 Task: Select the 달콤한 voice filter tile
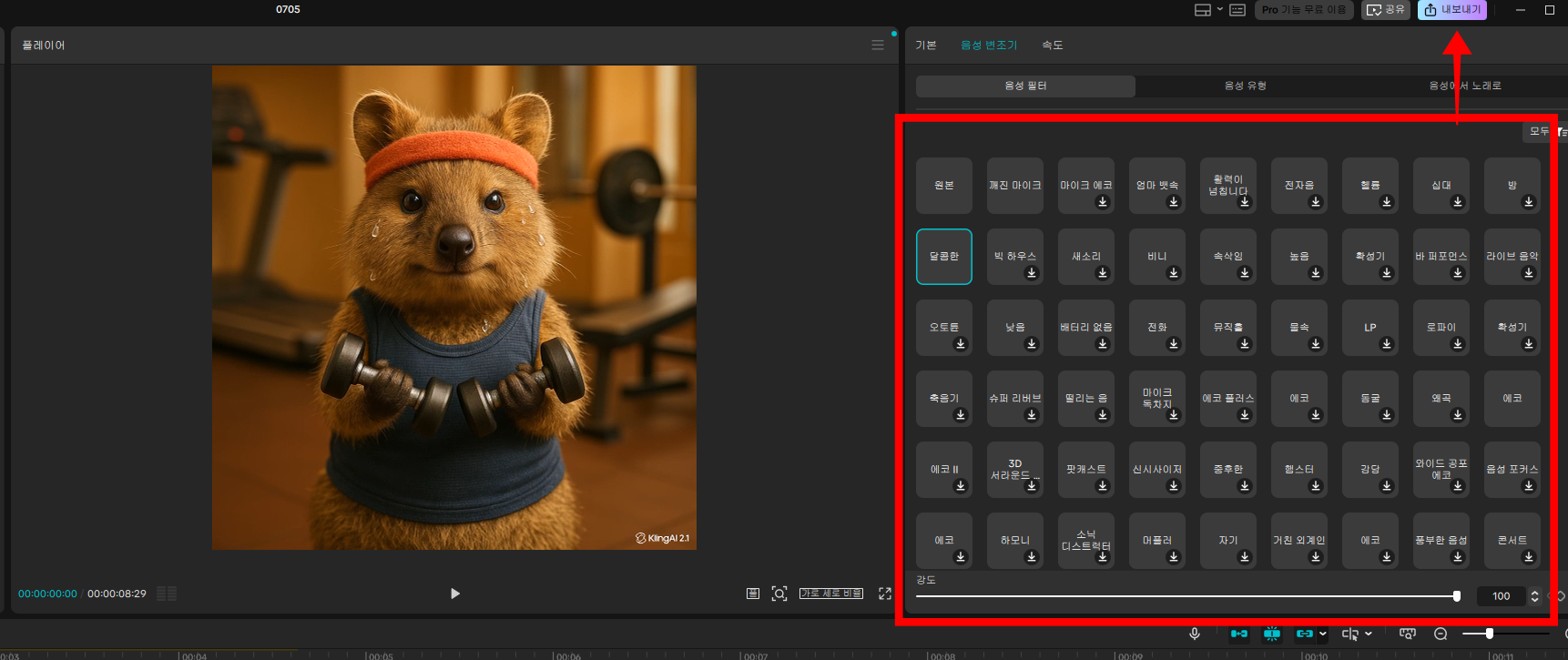[x=944, y=257]
